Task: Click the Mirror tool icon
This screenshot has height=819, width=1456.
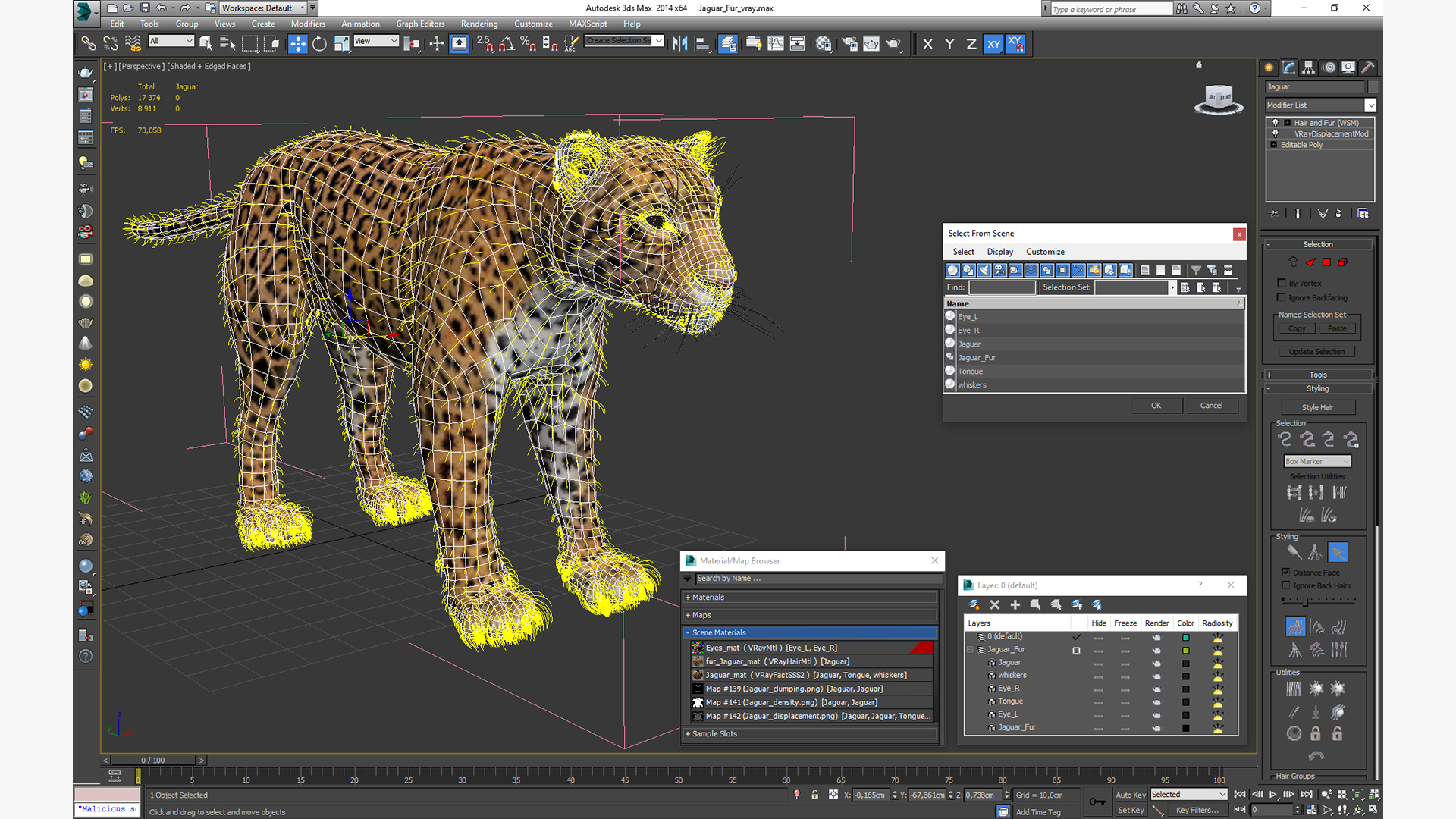Action: click(679, 44)
